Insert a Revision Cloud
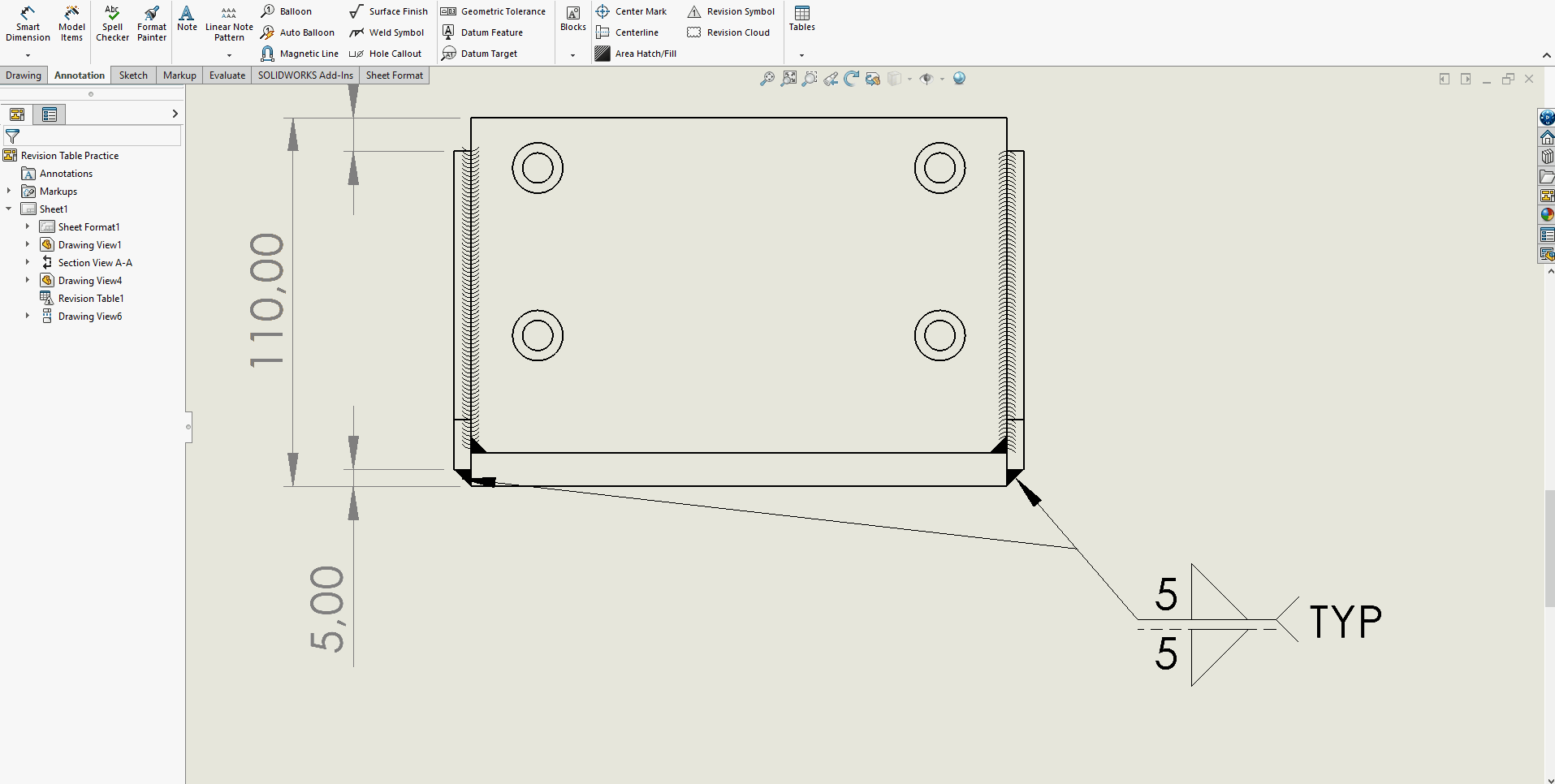 pos(728,32)
